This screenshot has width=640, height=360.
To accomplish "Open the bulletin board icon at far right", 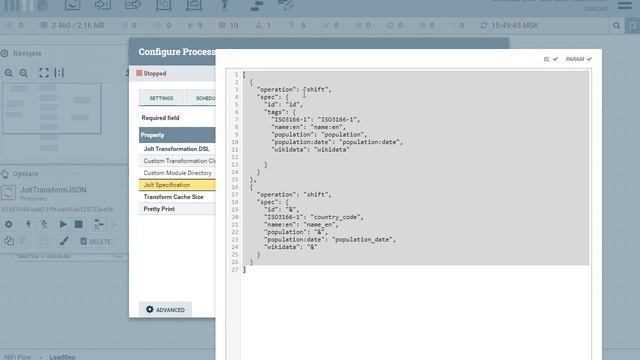I will [x=633, y=25].
